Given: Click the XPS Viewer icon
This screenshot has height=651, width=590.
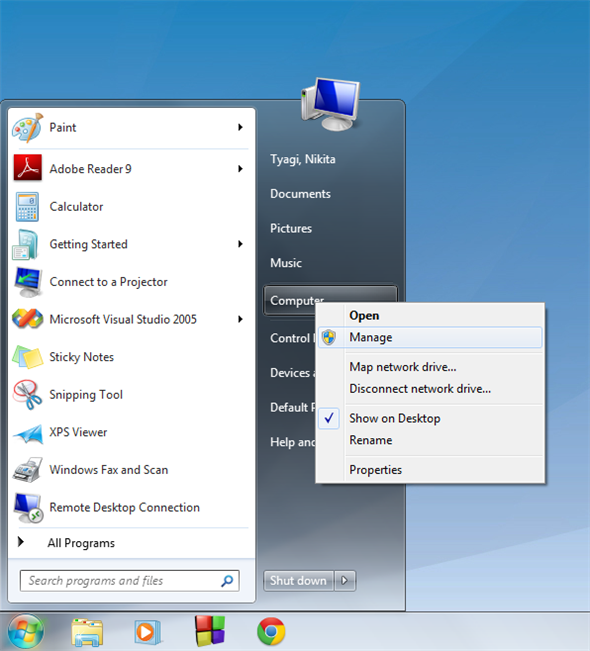Looking at the screenshot, I should click(x=27, y=433).
